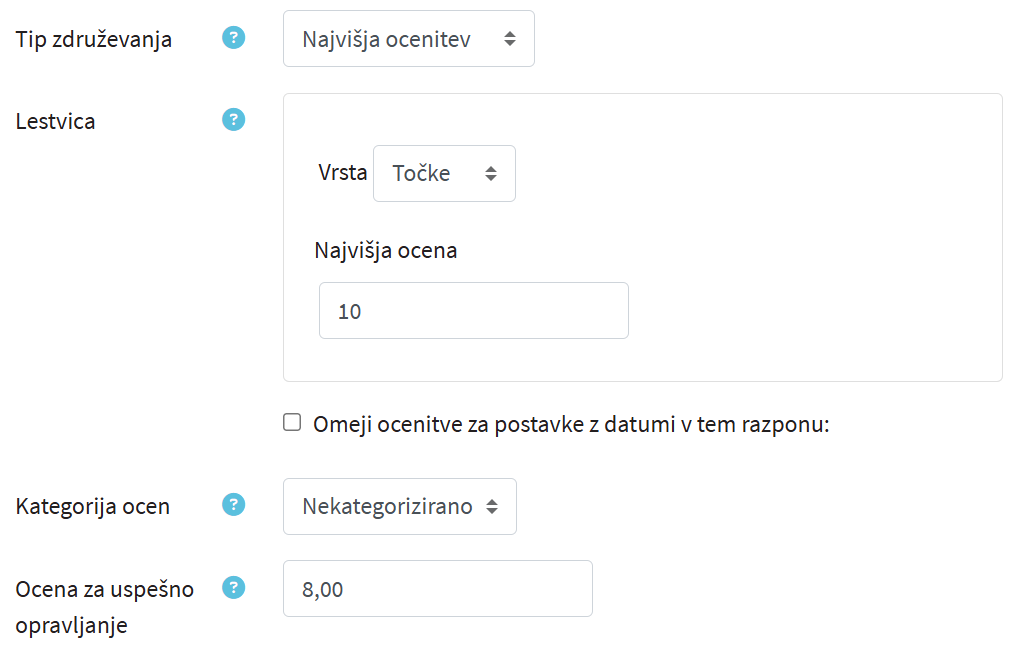Open help for Tip združevanja
The width and height of the screenshot is (1019, 668).
(233, 39)
